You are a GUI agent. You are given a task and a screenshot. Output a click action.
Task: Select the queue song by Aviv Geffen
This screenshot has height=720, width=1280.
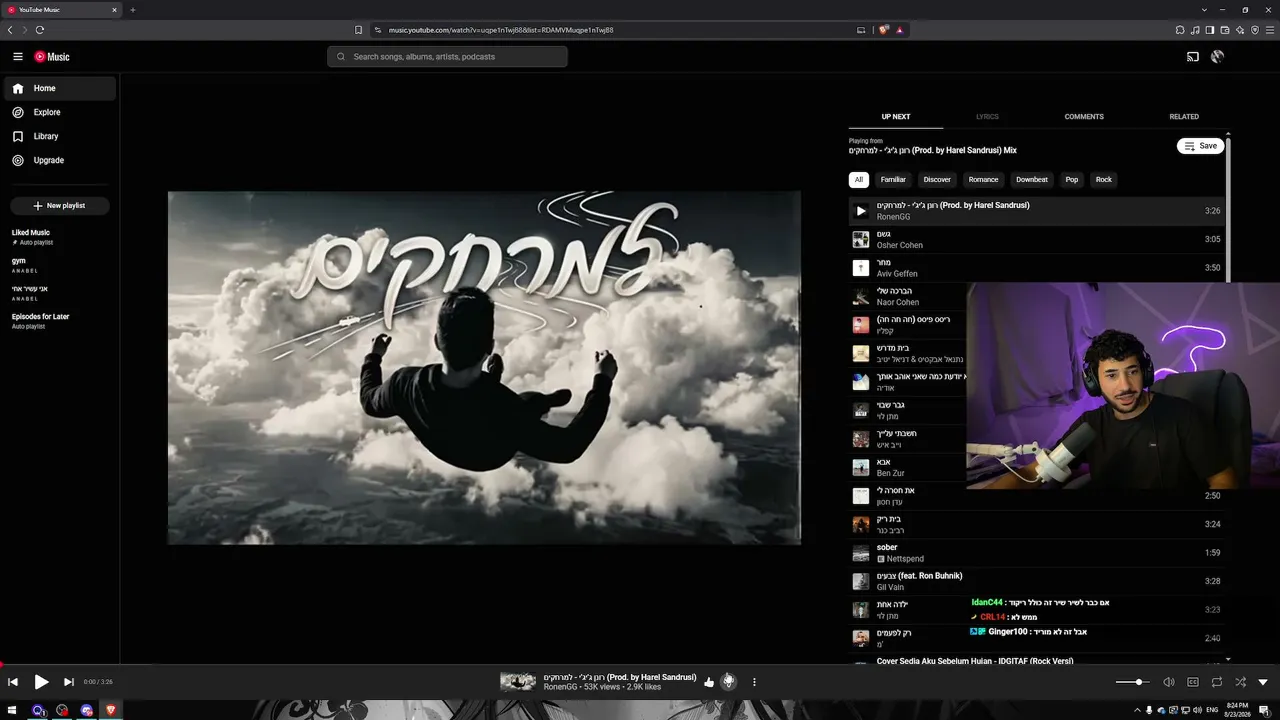(1036, 268)
